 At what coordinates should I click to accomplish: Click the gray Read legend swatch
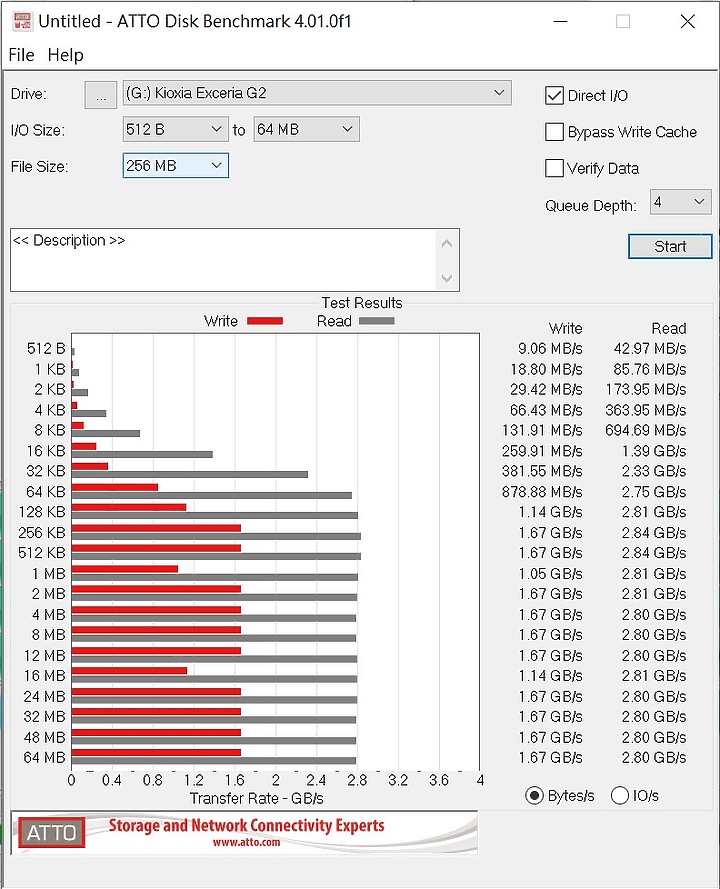point(376,321)
